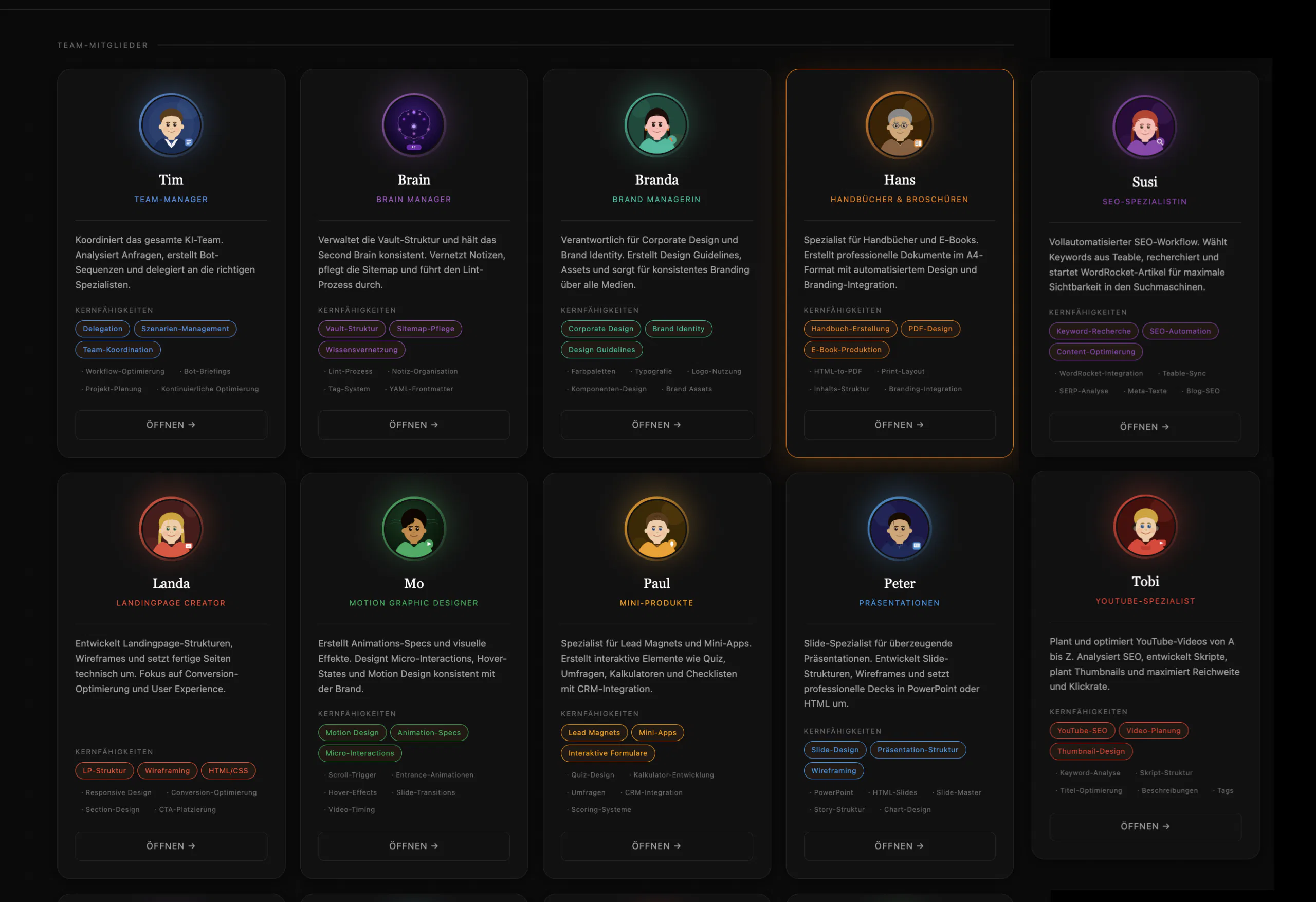Open Susi's profile via ÖFFNEN
Viewport: 1316px width, 902px height.
point(1144,427)
